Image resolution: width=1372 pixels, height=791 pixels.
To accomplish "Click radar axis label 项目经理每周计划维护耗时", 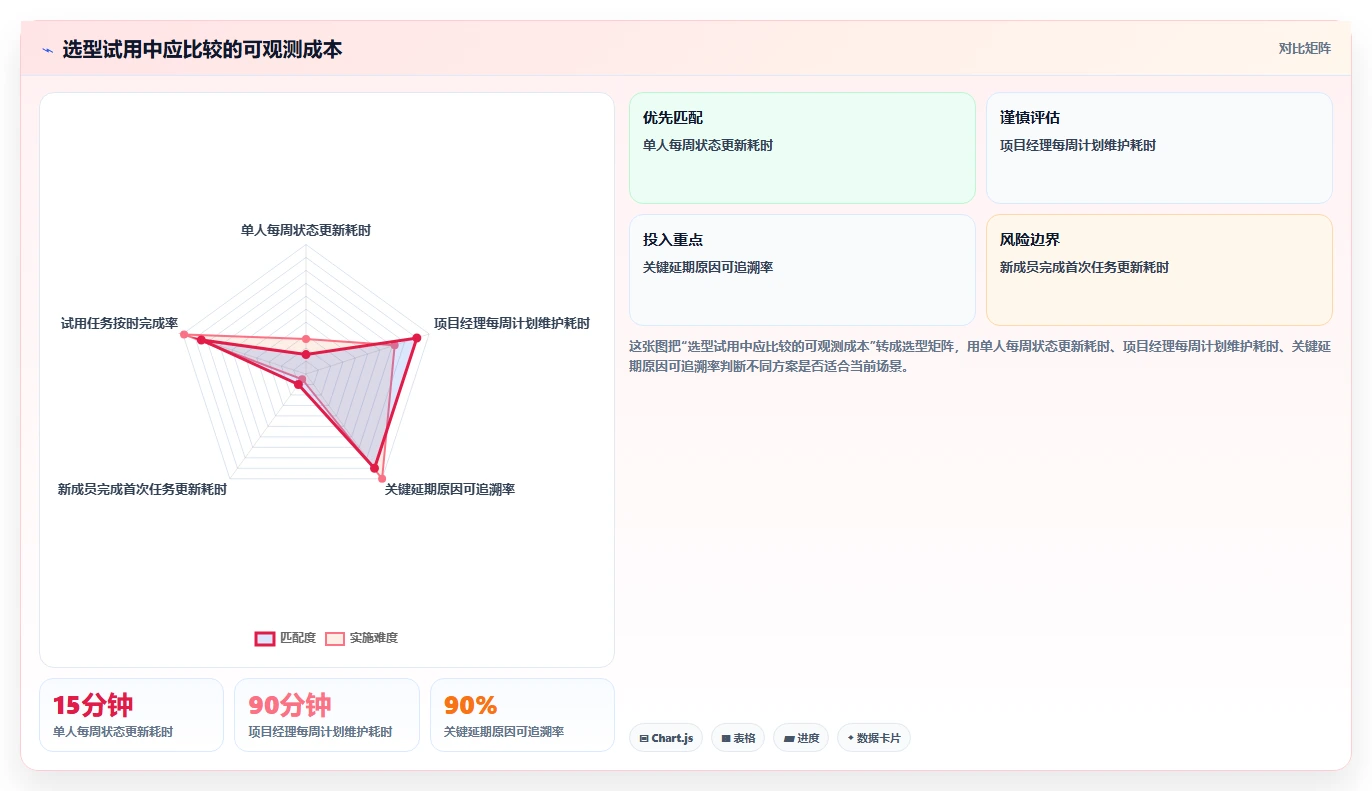I will [512, 323].
